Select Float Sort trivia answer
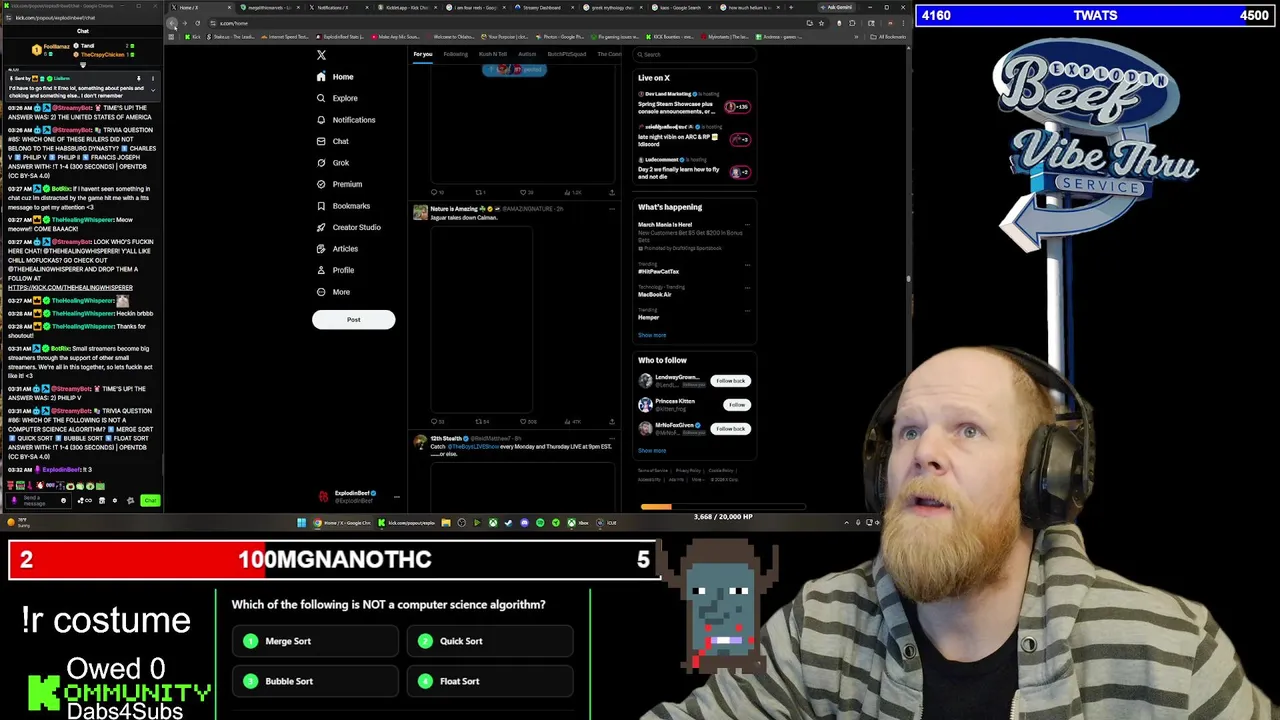Image resolution: width=1280 pixels, height=720 pixels. [490, 681]
